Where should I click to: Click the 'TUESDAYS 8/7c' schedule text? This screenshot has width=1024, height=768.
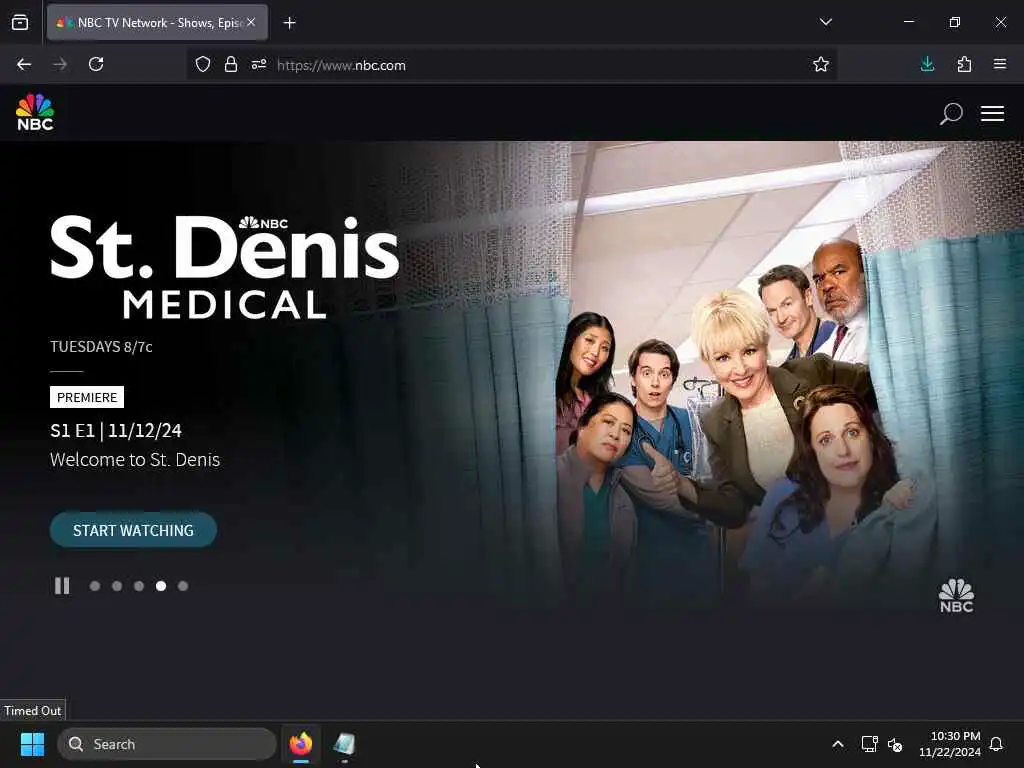pos(101,347)
